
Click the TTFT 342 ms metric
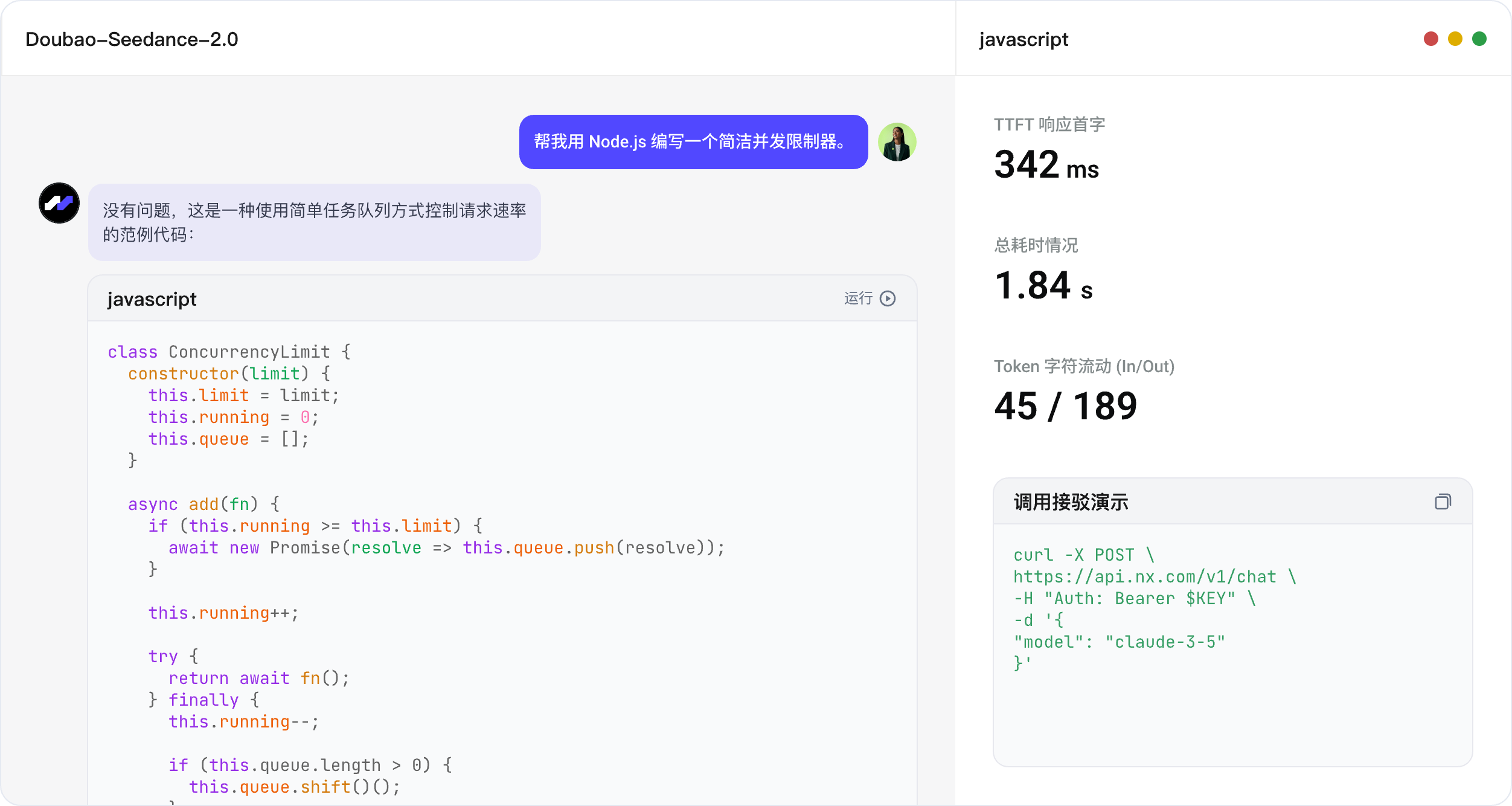click(x=1046, y=165)
